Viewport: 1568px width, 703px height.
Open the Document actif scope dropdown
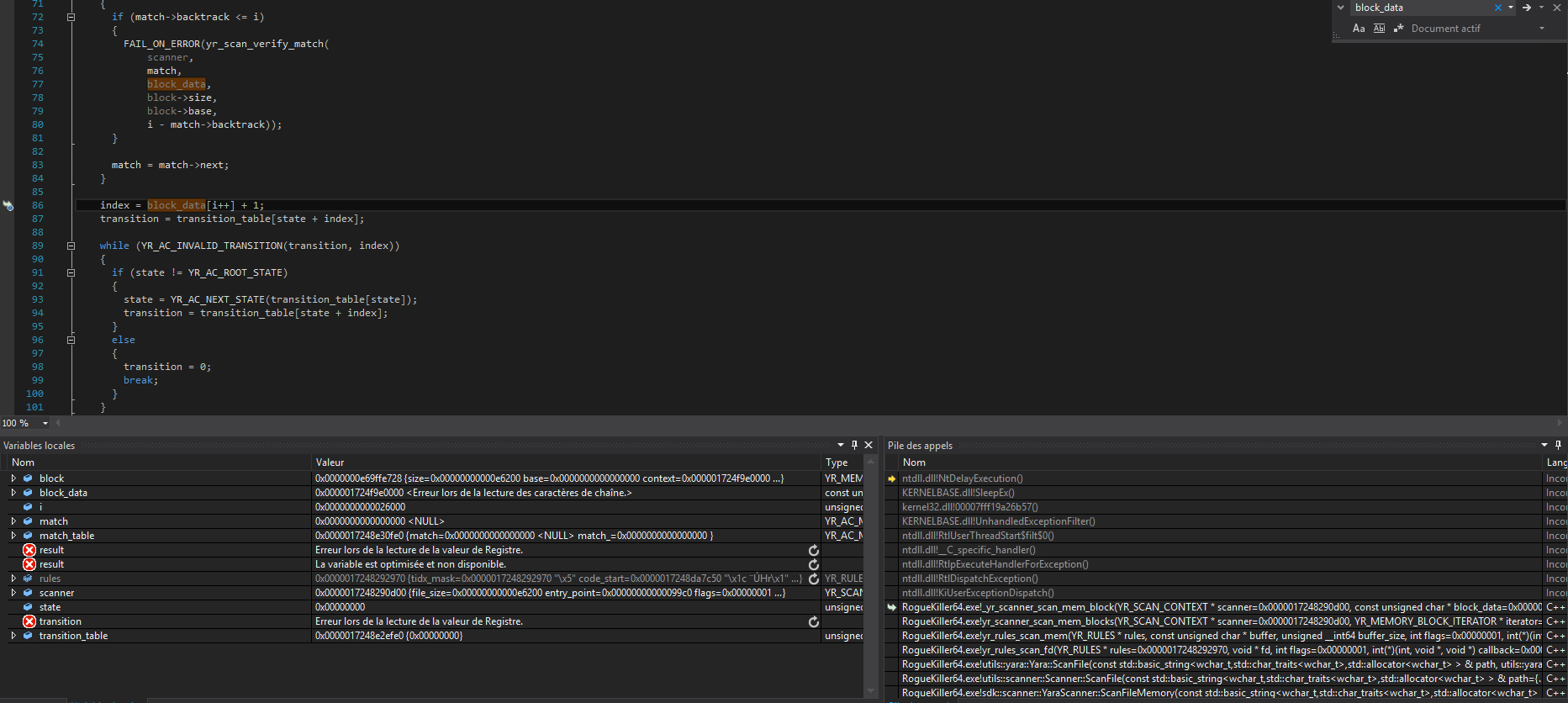coord(1542,29)
